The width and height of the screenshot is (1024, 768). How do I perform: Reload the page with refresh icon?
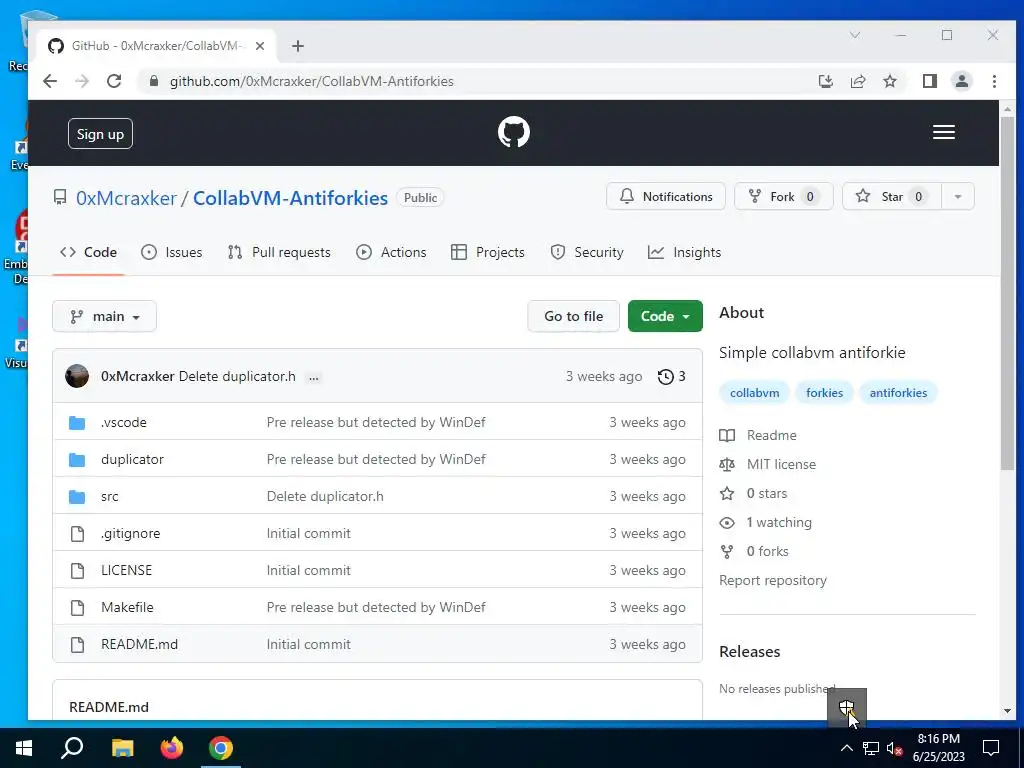[114, 81]
